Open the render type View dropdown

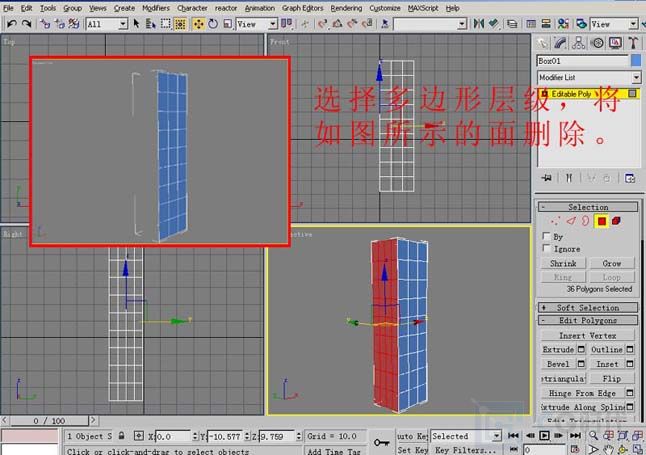(614, 24)
